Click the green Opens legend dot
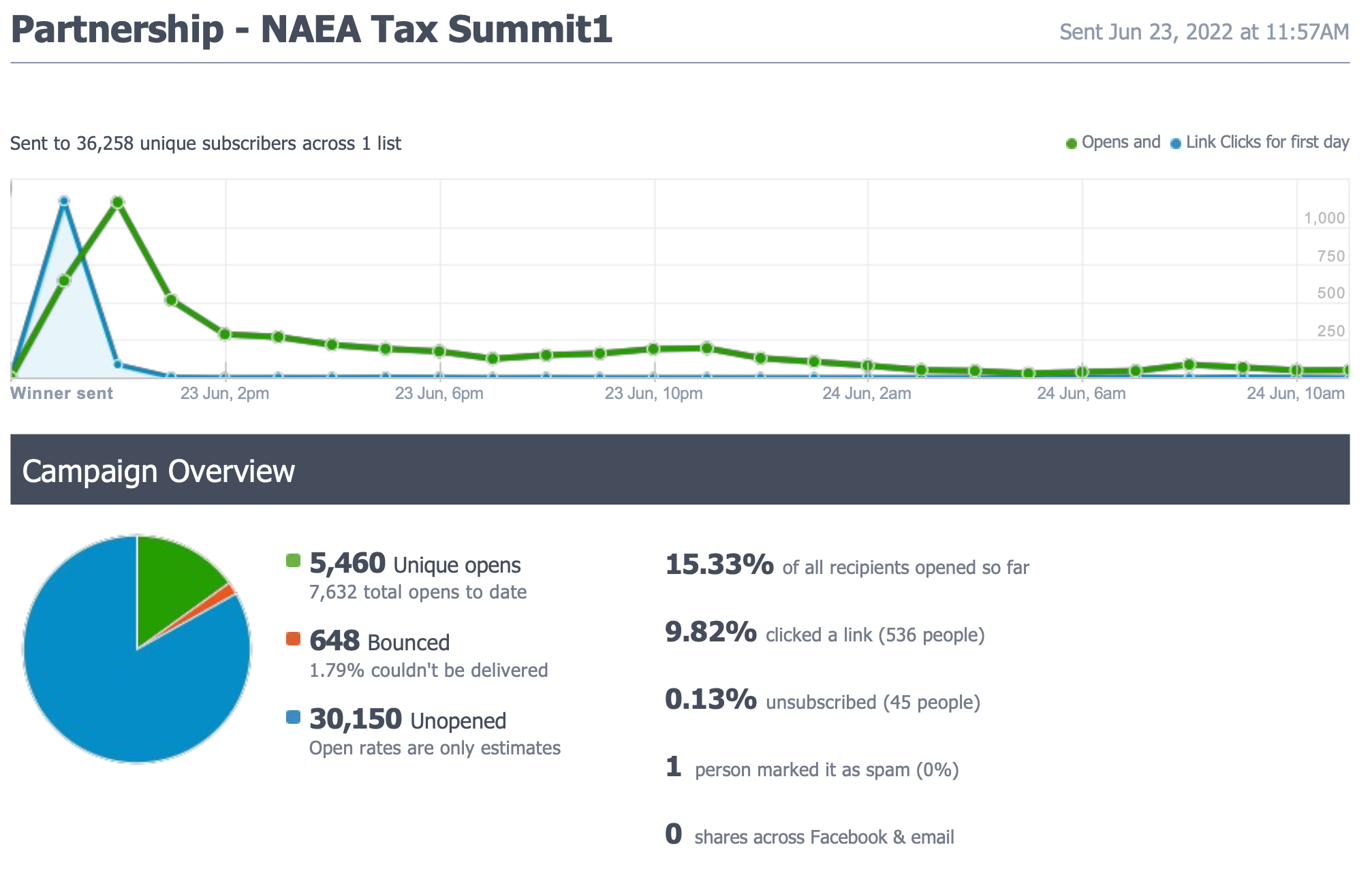Viewport: 1372px width, 877px height. 1071,144
